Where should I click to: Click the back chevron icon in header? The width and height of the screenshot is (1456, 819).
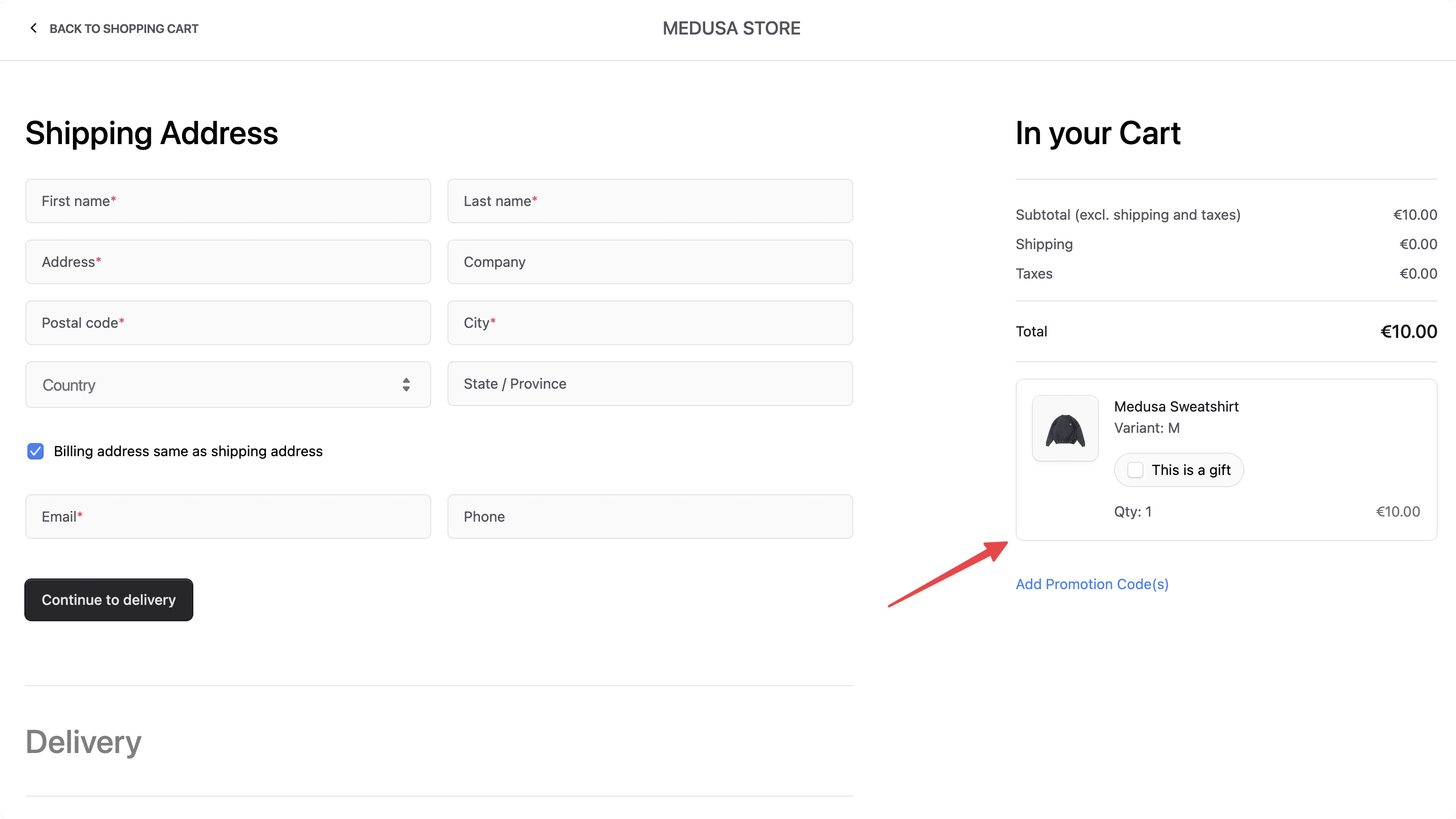tap(33, 28)
